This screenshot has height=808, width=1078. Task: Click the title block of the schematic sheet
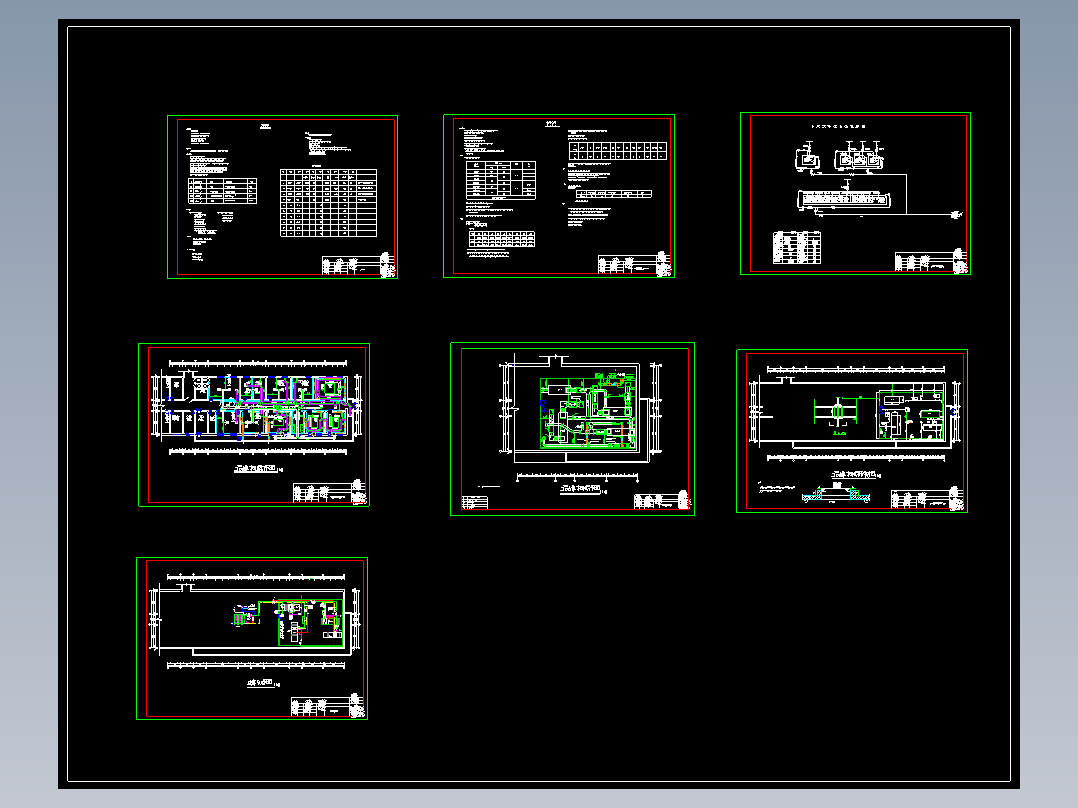(x=931, y=261)
